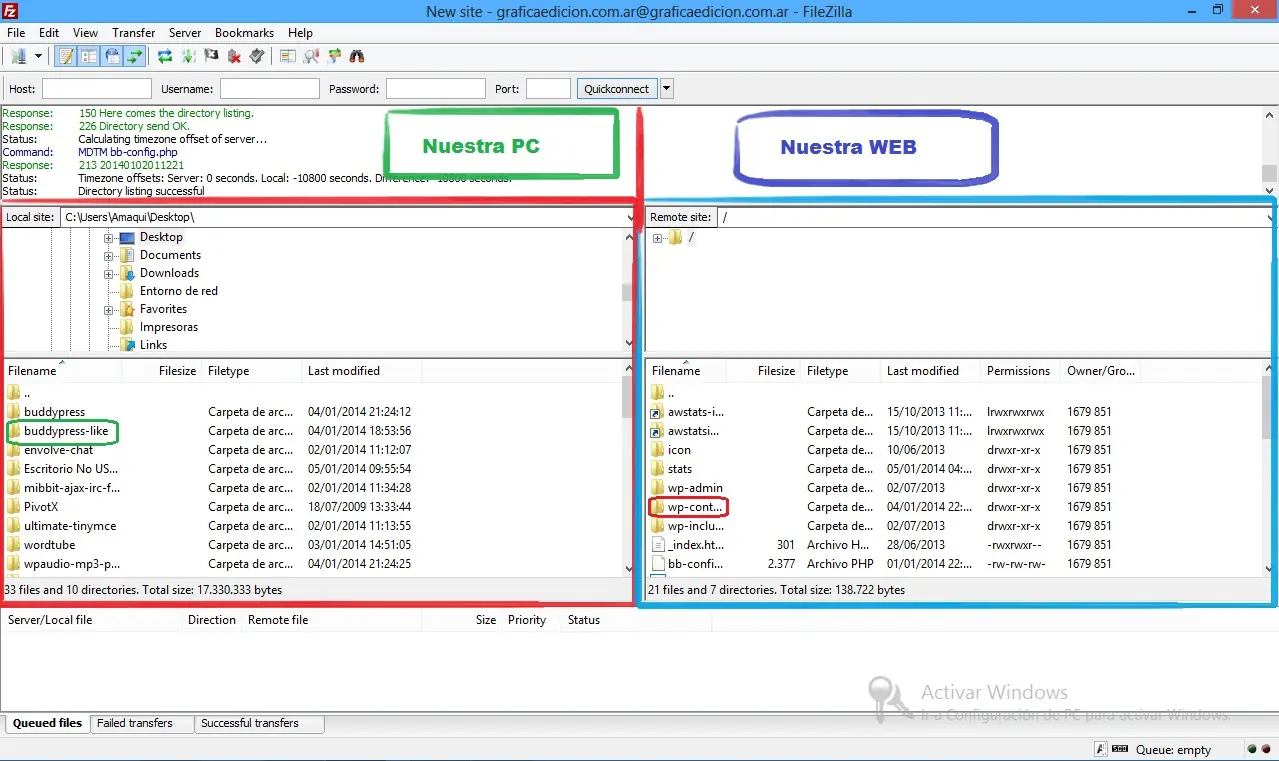
Task: Toggle the remote directory tree view
Action: click(x=112, y=57)
